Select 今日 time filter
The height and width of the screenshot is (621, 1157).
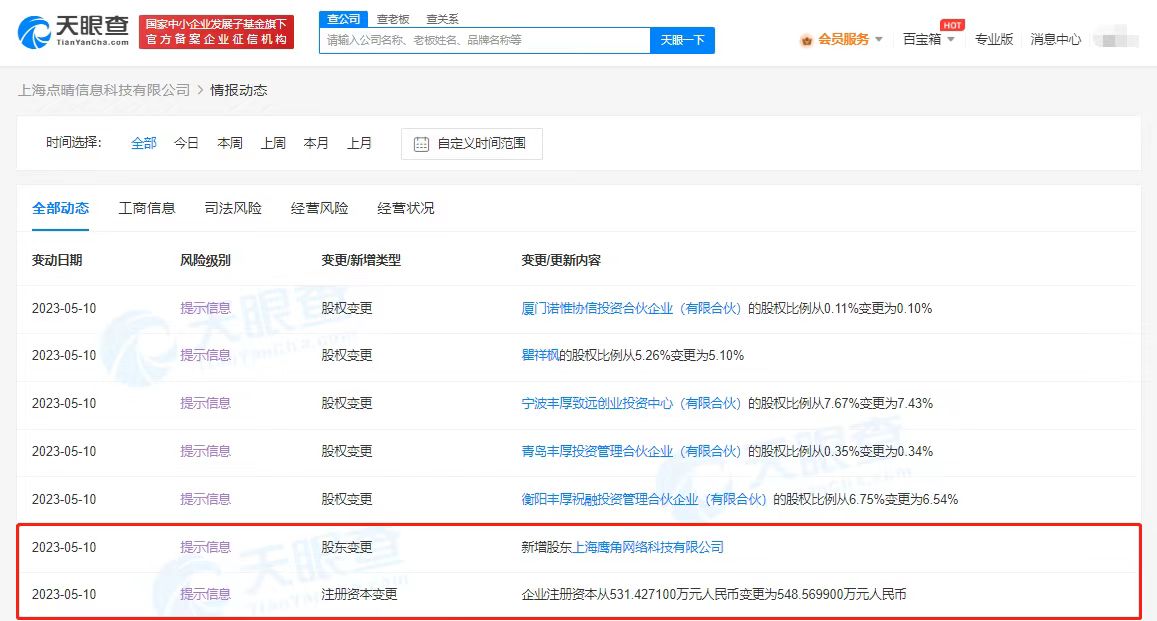point(186,143)
